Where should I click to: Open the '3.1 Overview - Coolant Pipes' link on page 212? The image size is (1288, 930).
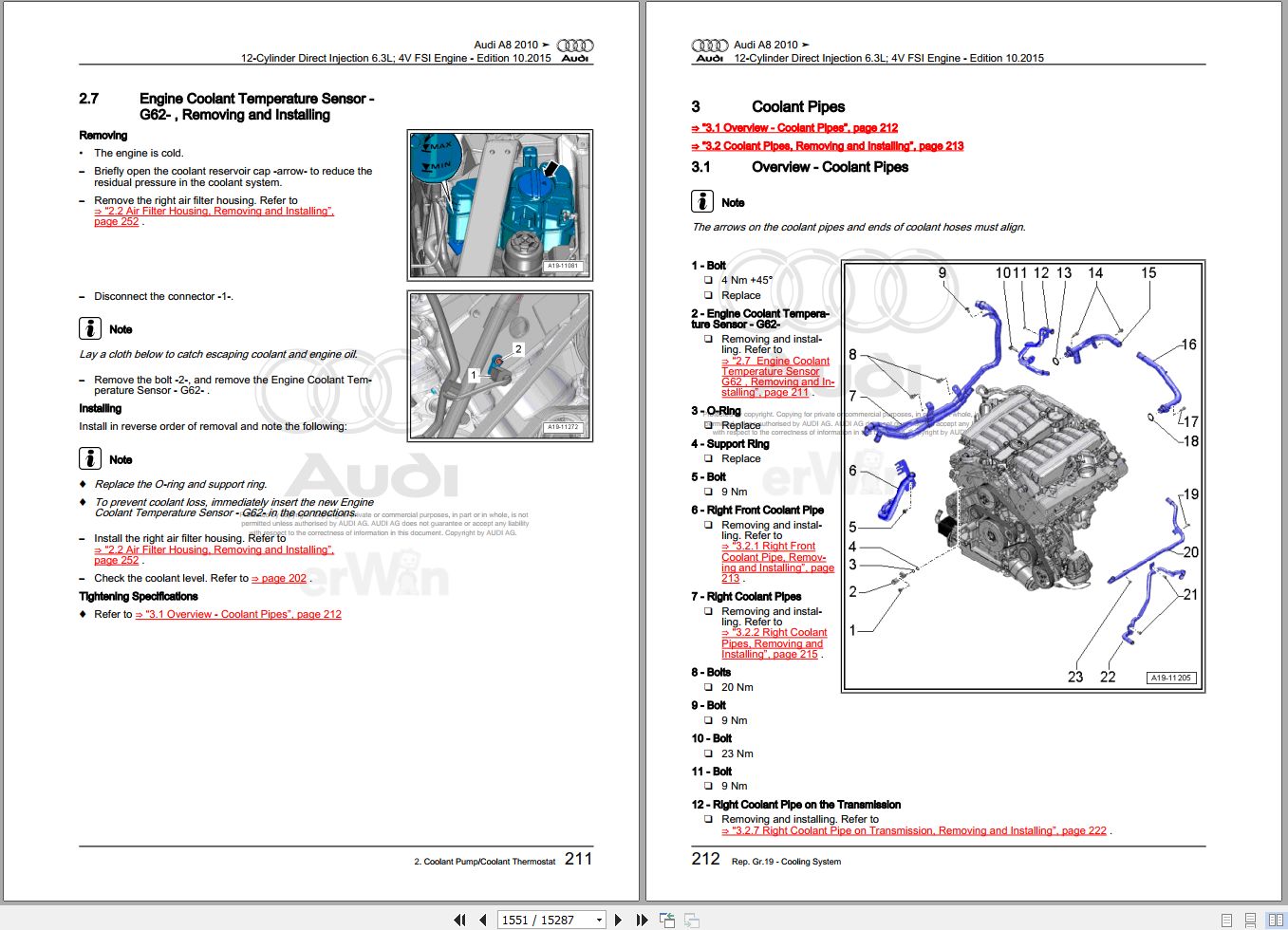[x=794, y=127]
